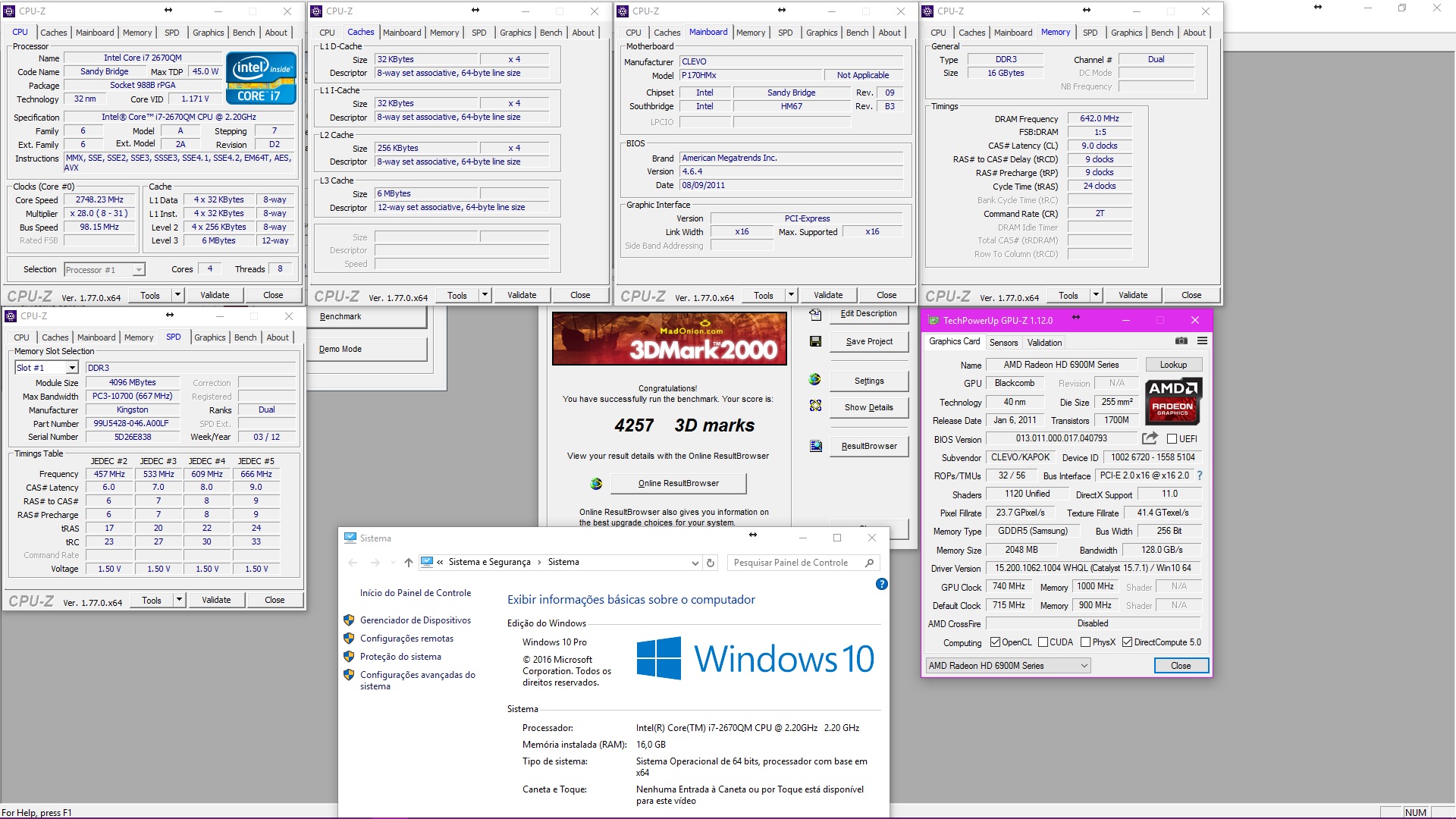Click the recent locations chevron in Sistema navigation
The width and height of the screenshot is (1456, 819).
pyautogui.click(x=392, y=563)
